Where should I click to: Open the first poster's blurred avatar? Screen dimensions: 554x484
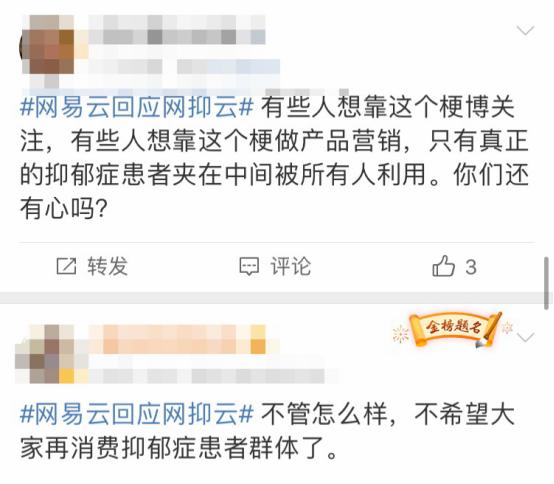click(48, 45)
